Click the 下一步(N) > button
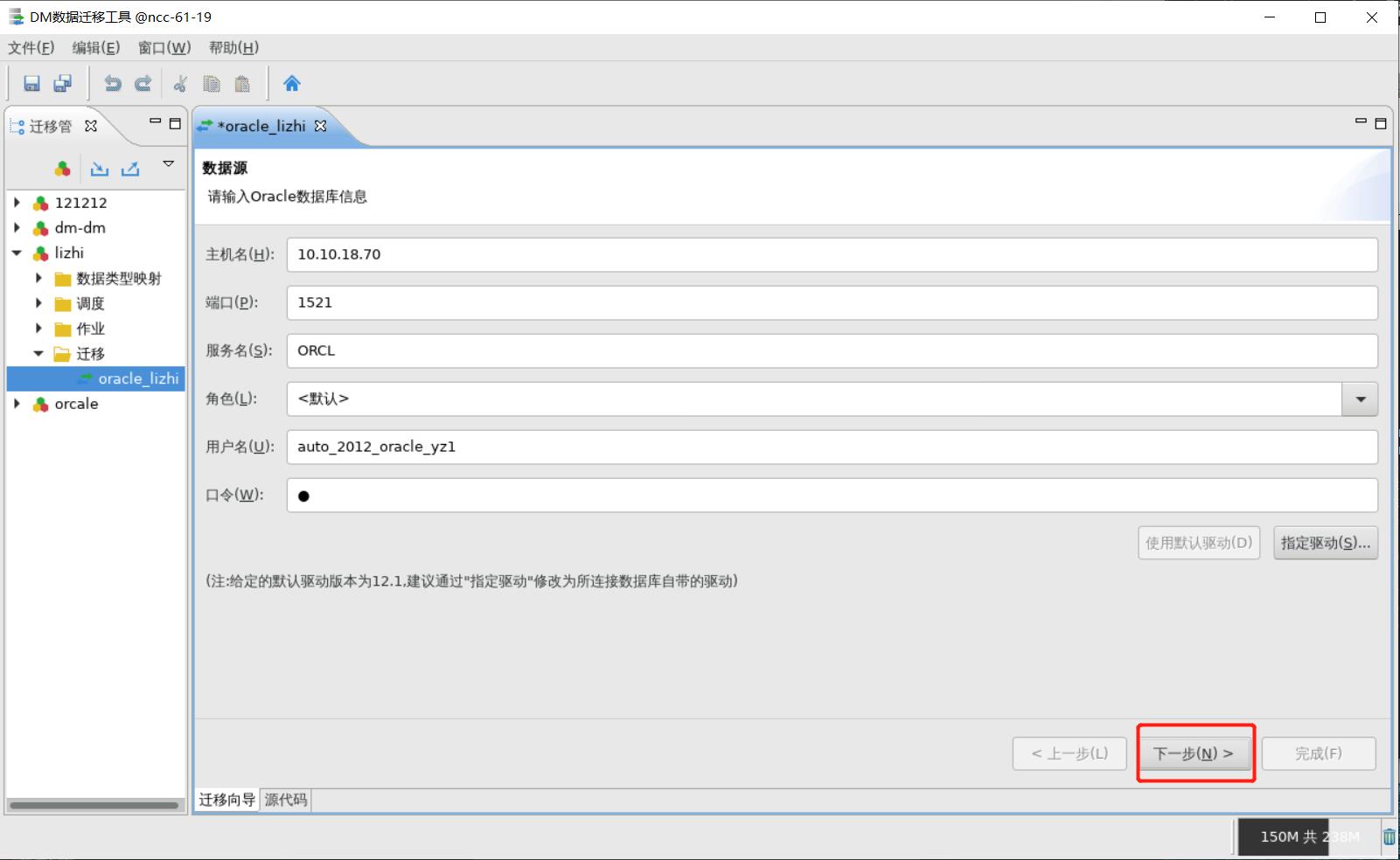 click(1194, 753)
